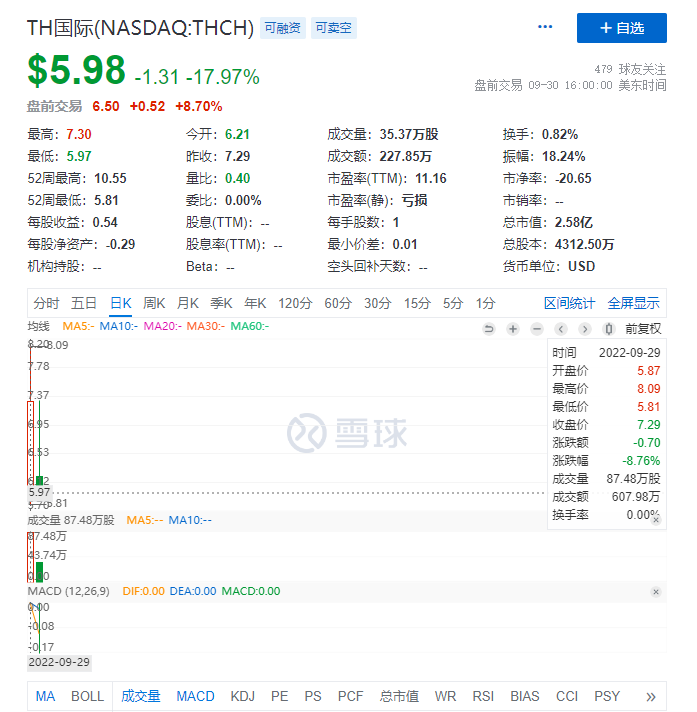This screenshot has width=697, height=712.
Task: Close the daily quote detail panel
Action: pyautogui.click(x=656, y=520)
